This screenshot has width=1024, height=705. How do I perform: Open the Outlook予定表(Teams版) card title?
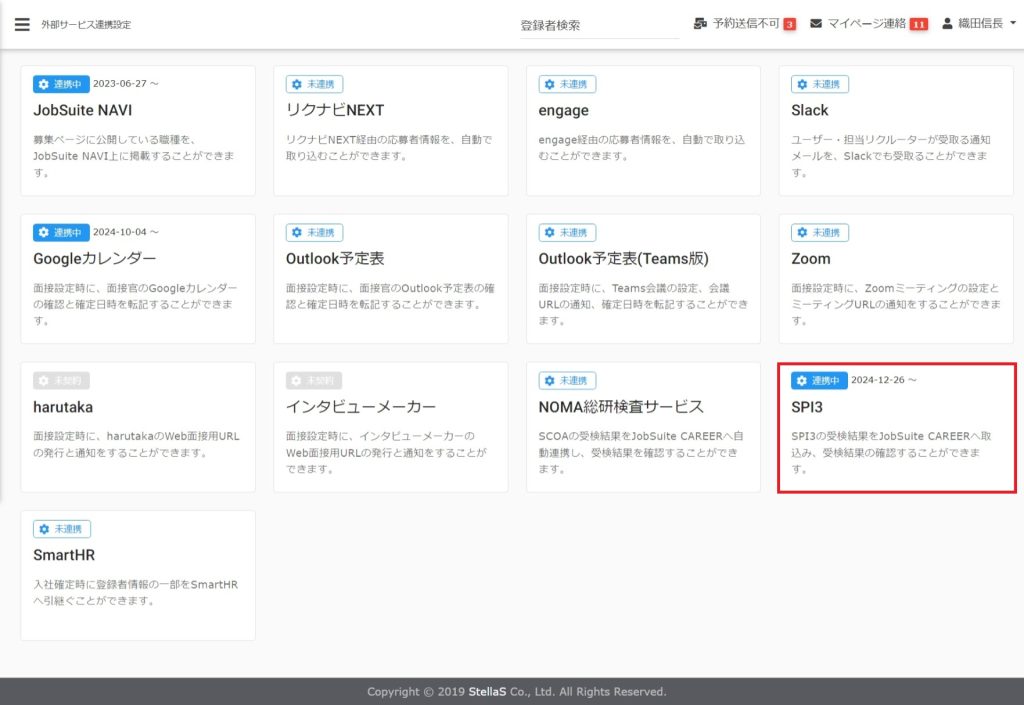[x=623, y=258]
